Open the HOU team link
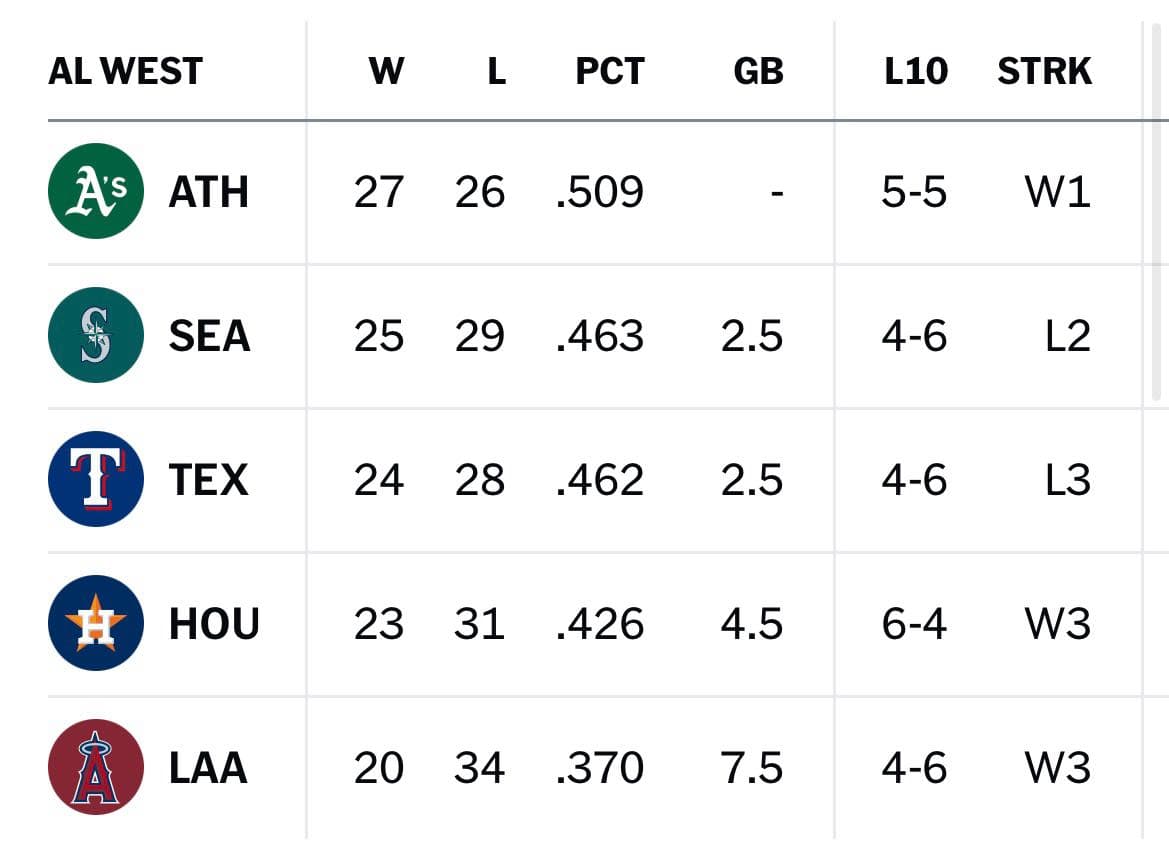 click(214, 623)
